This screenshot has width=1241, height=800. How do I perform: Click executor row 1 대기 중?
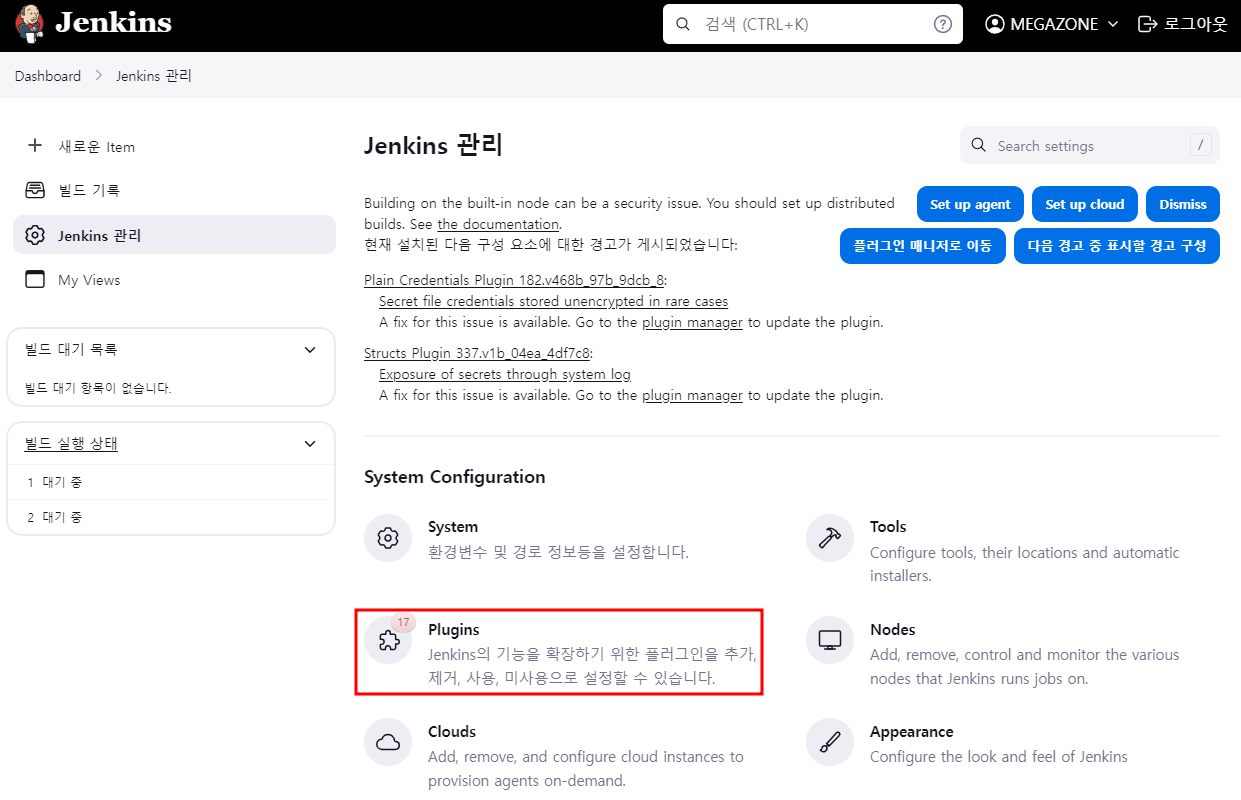coord(171,482)
